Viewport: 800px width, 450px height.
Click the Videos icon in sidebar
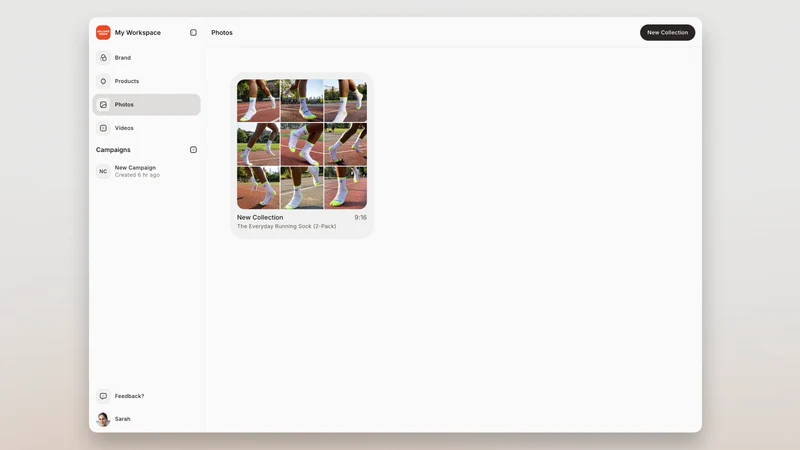click(x=103, y=128)
